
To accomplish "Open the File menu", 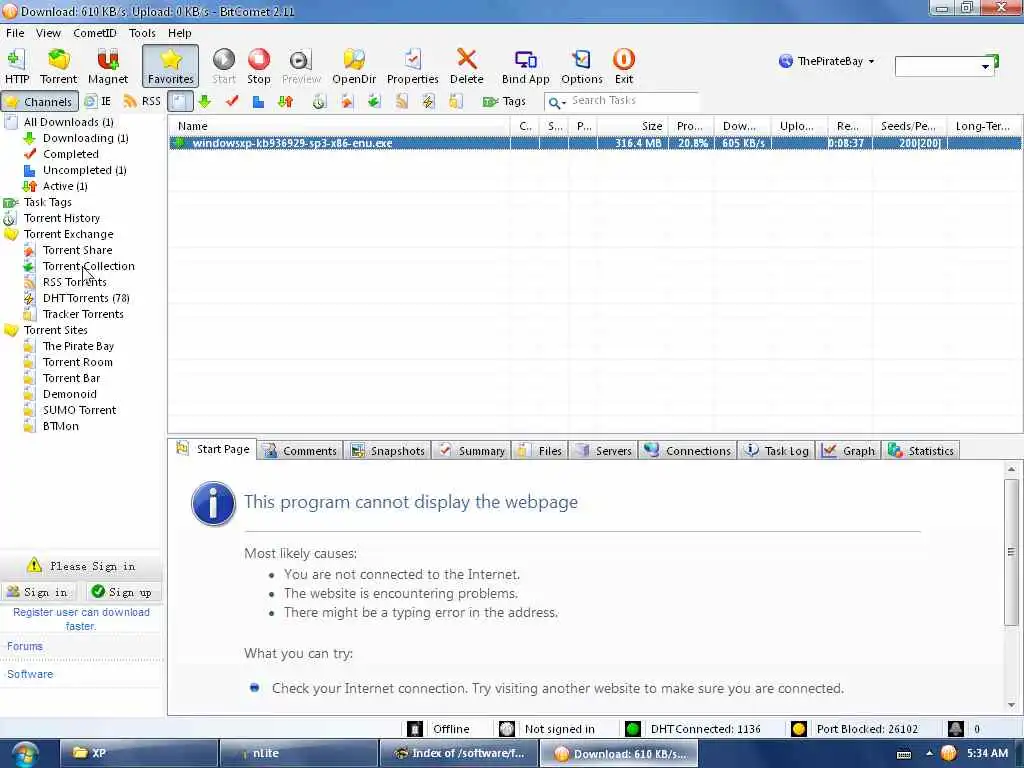I will click(15, 33).
